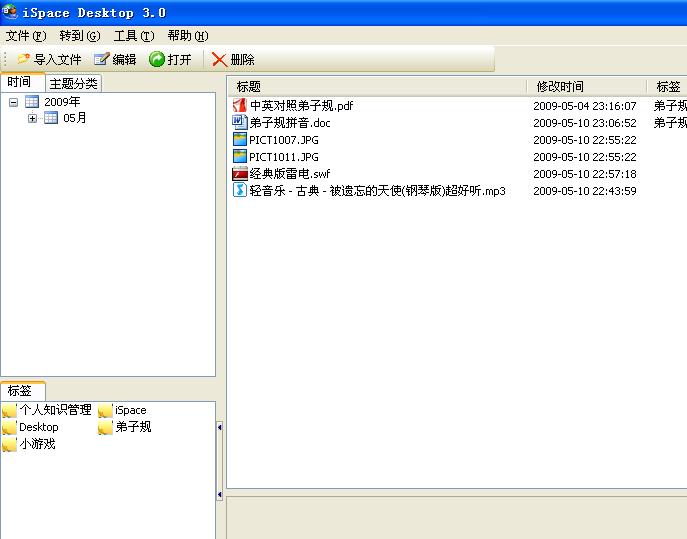This screenshot has width=687, height=539.
Task: Collapse the 2009年 tree node
Action: pos(14,103)
